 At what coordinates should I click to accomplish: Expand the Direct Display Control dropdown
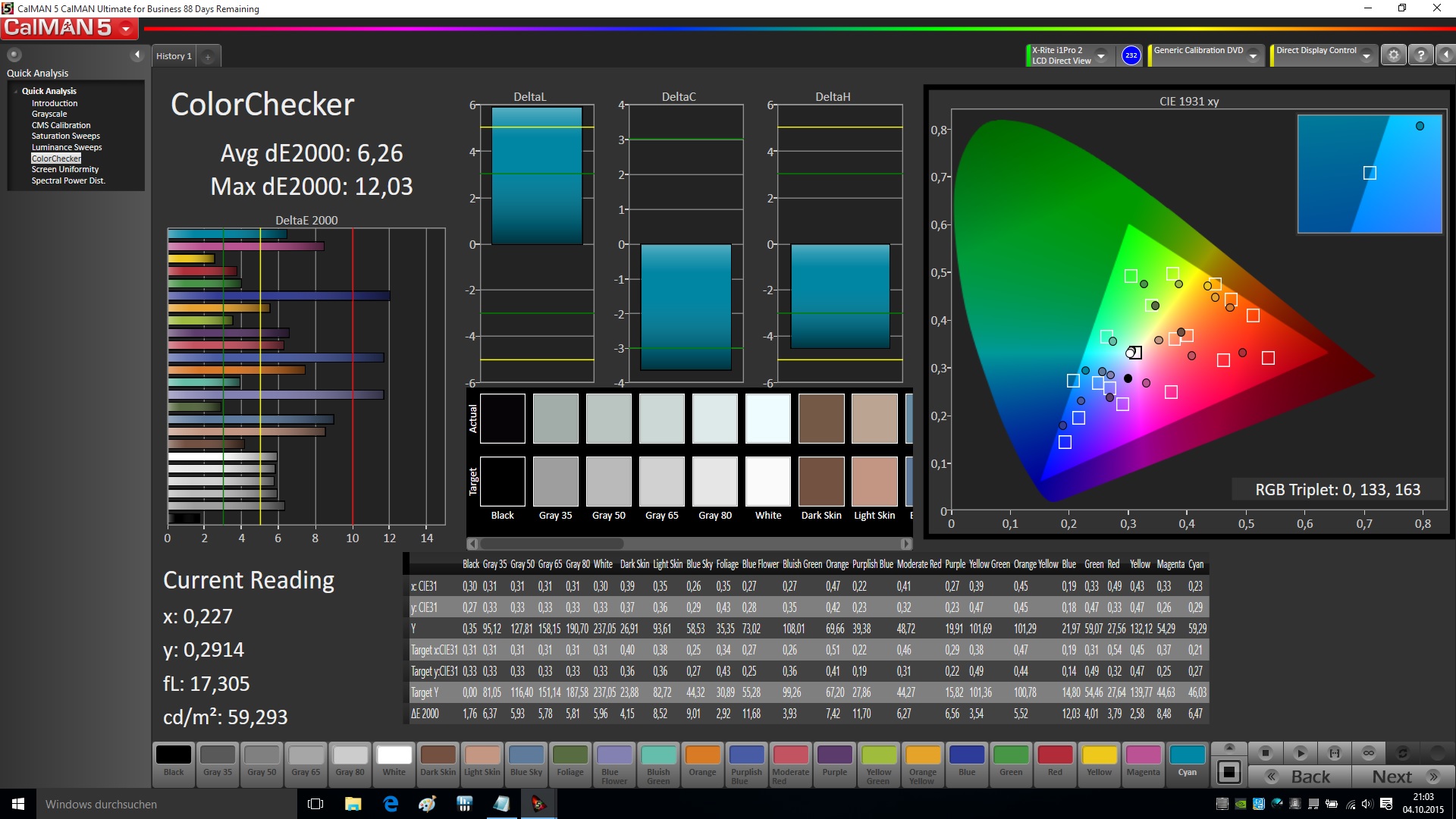tap(1366, 56)
